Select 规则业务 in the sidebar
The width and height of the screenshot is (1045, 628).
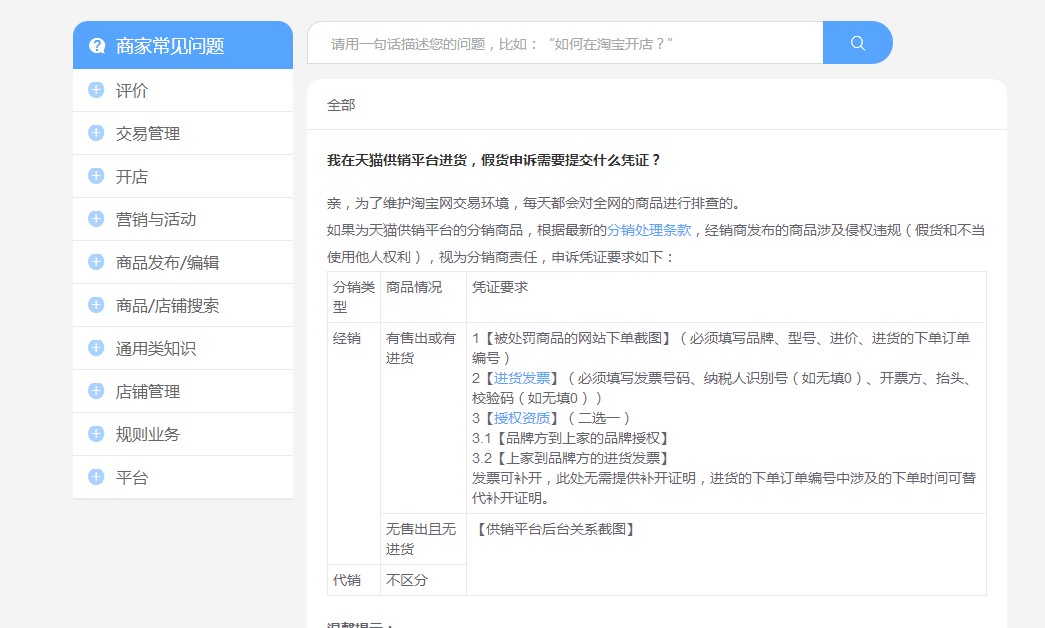click(x=183, y=434)
